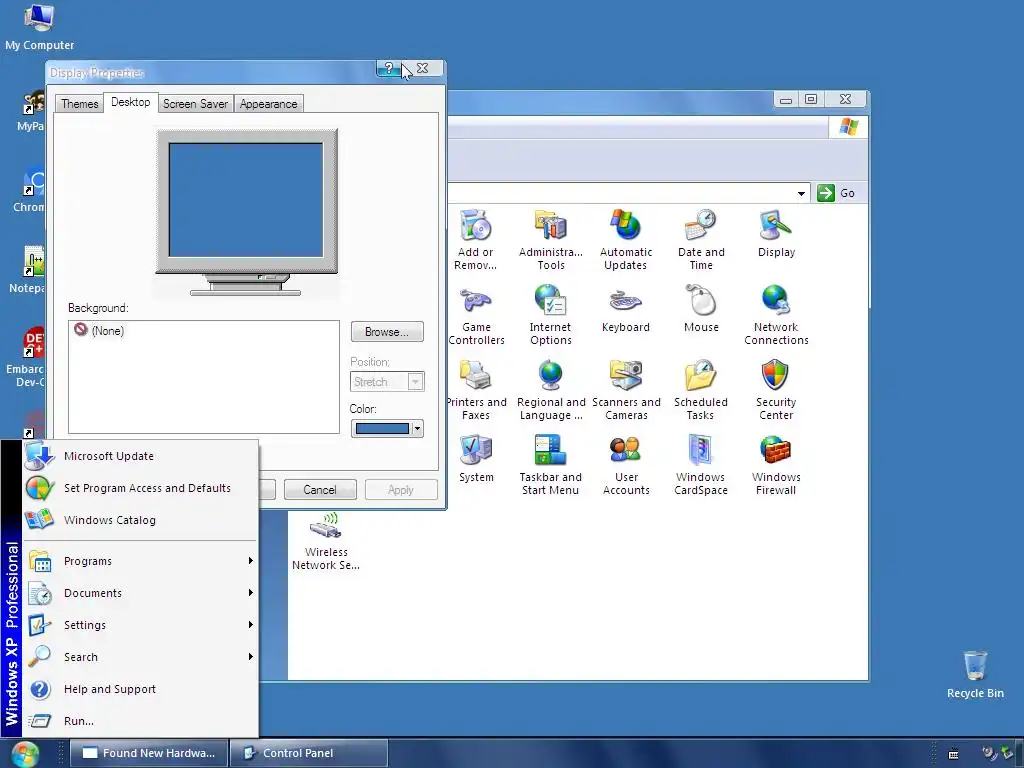
Task: Open Game Controllers applet
Action: (476, 315)
